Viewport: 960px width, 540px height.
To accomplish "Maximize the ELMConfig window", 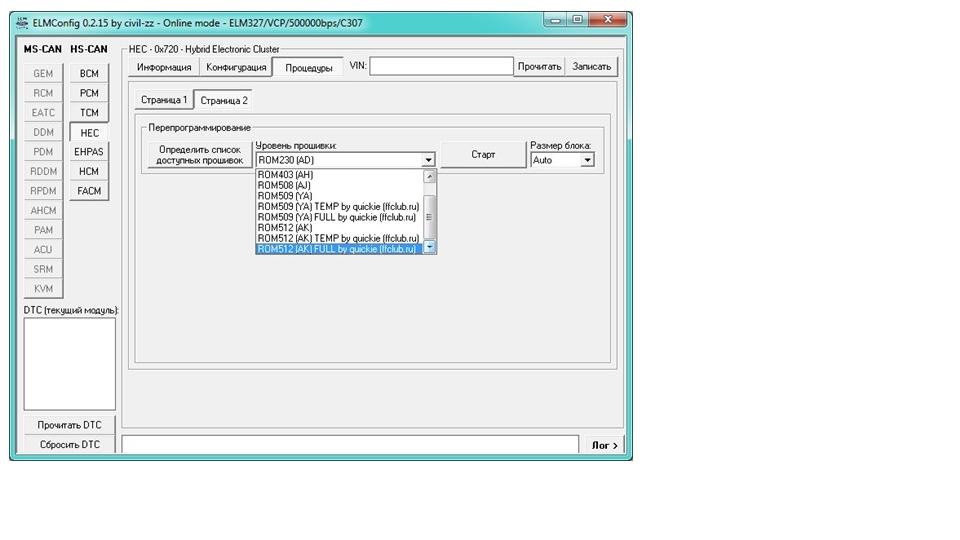I will 577,20.
